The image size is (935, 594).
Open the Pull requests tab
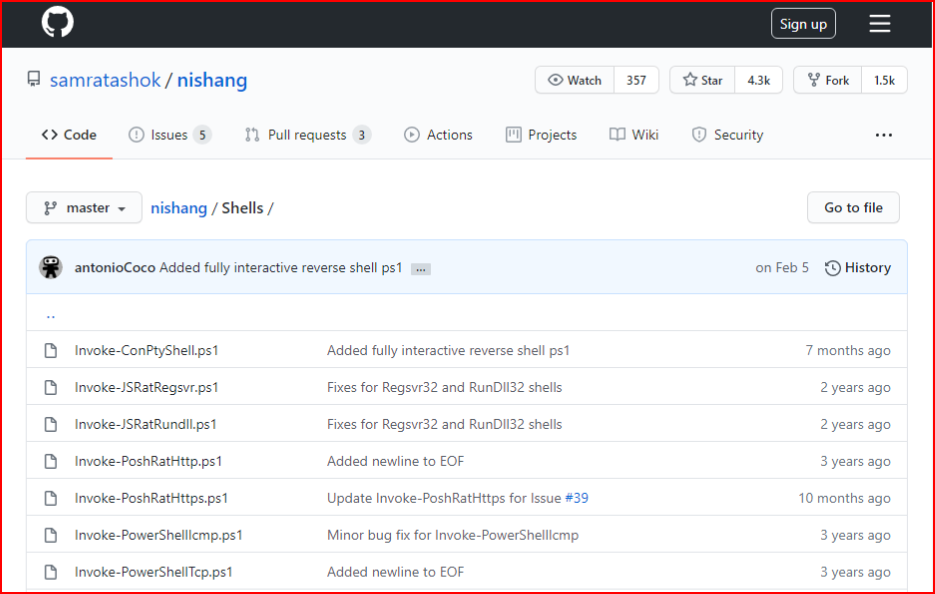pyautogui.click(x=307, y=135)
